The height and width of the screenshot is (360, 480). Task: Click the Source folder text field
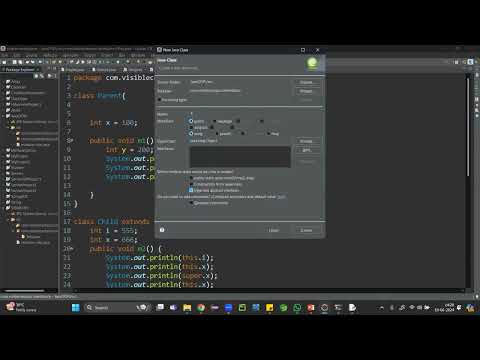pyautogui.click(x=239, y=82)
